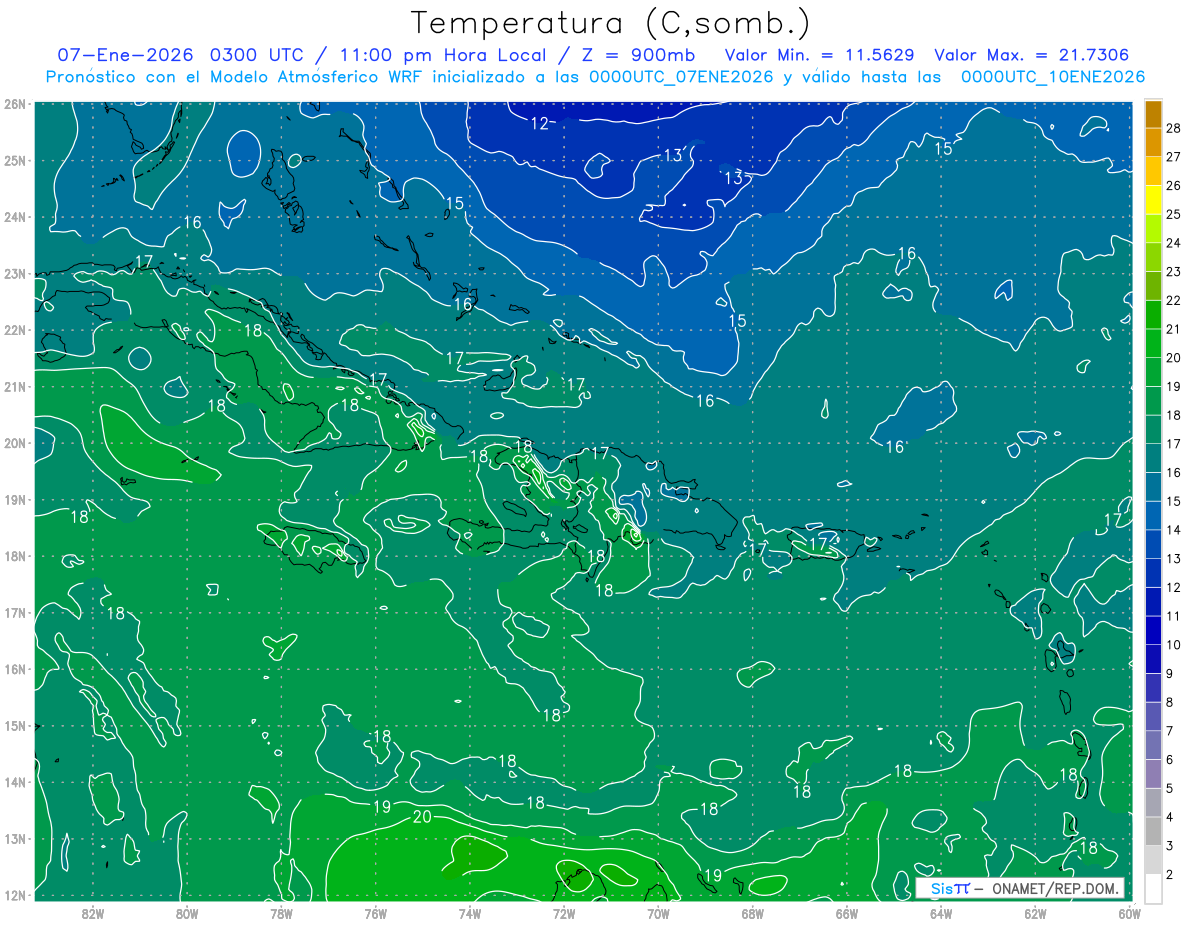Click the title 'Temperatura (C,somb.)'
The height and width of the screenshot is (927, 1200).
pyautogui.click(x=611, y=22)
